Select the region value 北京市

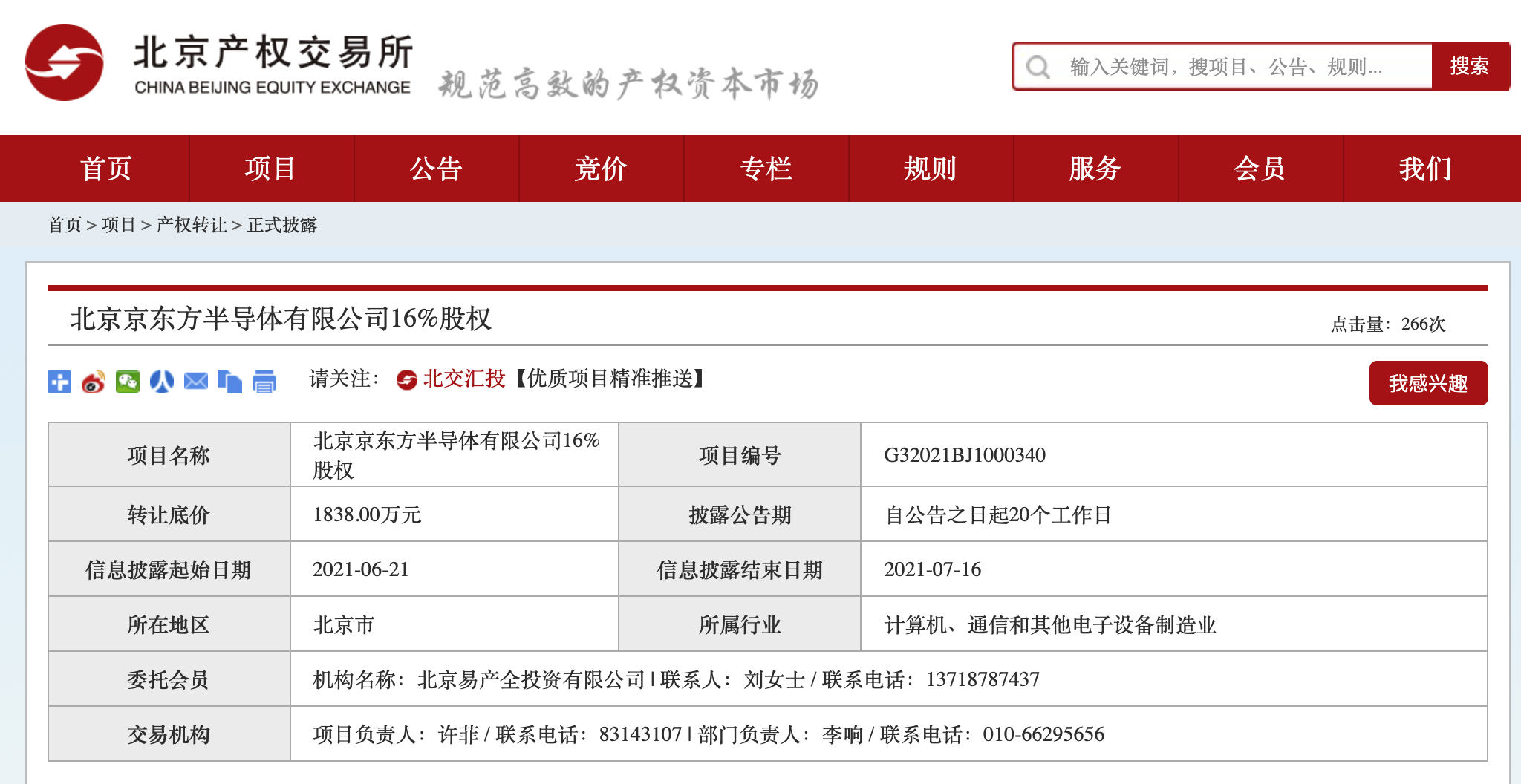tap(344, 624)
